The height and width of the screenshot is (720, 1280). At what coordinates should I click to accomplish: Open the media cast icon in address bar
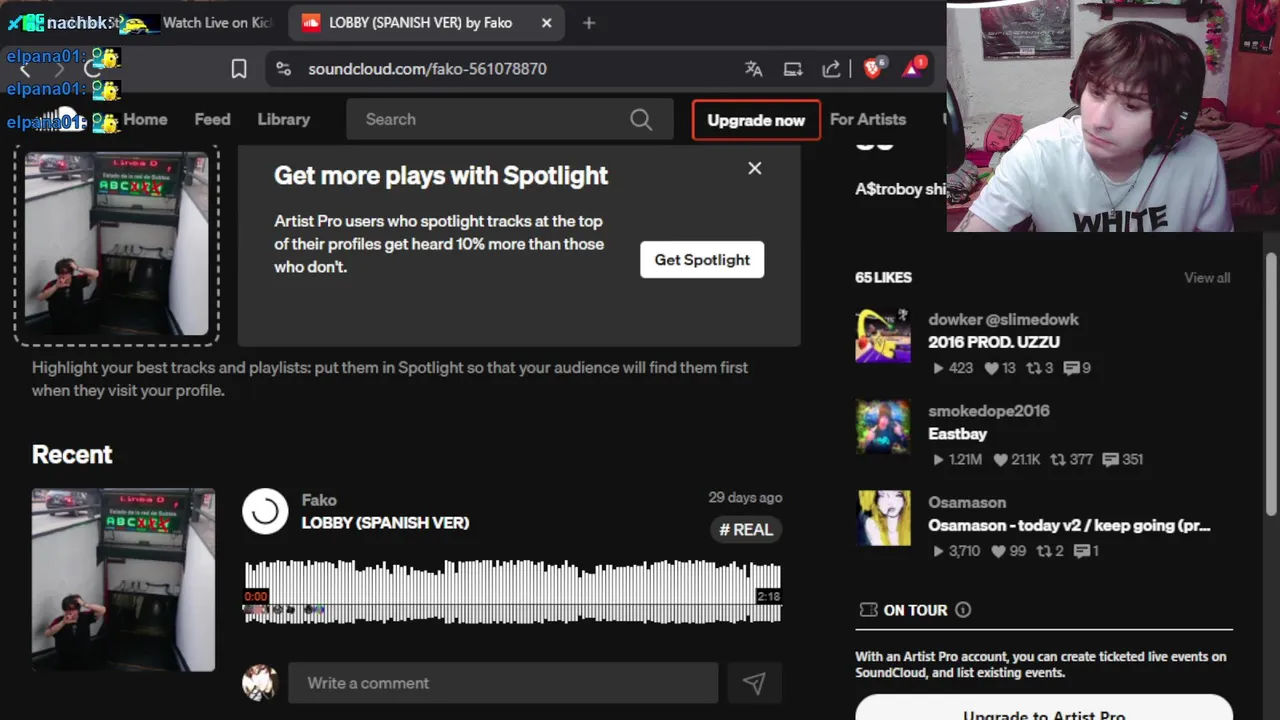(793, 69)
